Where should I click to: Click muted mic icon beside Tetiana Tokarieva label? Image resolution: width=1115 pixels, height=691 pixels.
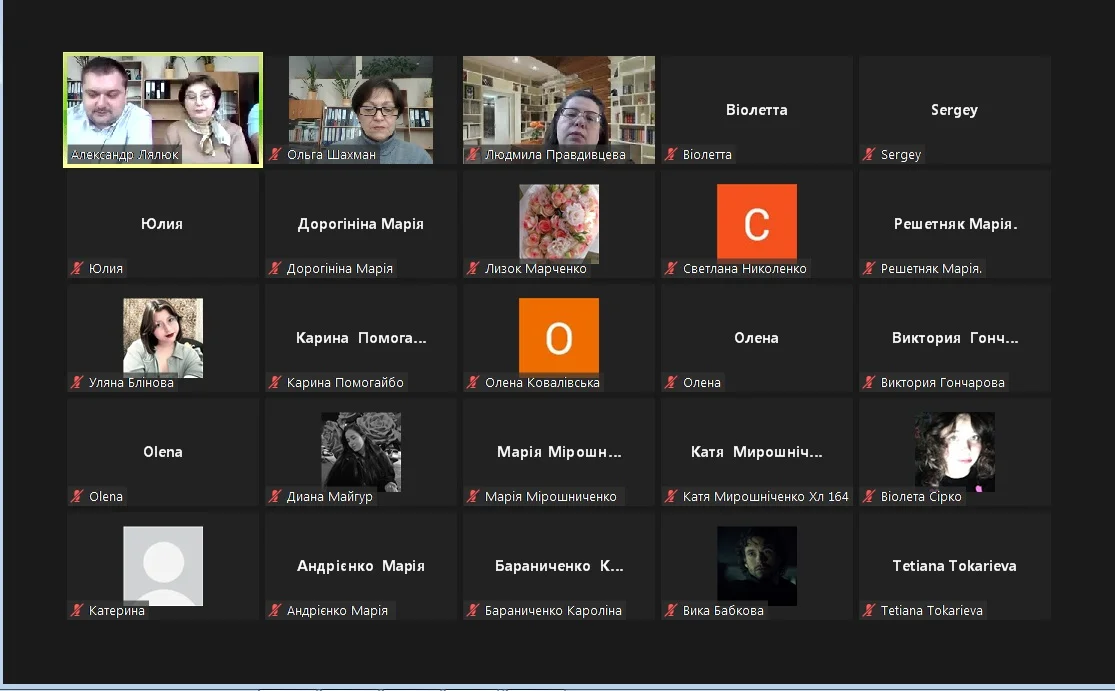[869, 610]
